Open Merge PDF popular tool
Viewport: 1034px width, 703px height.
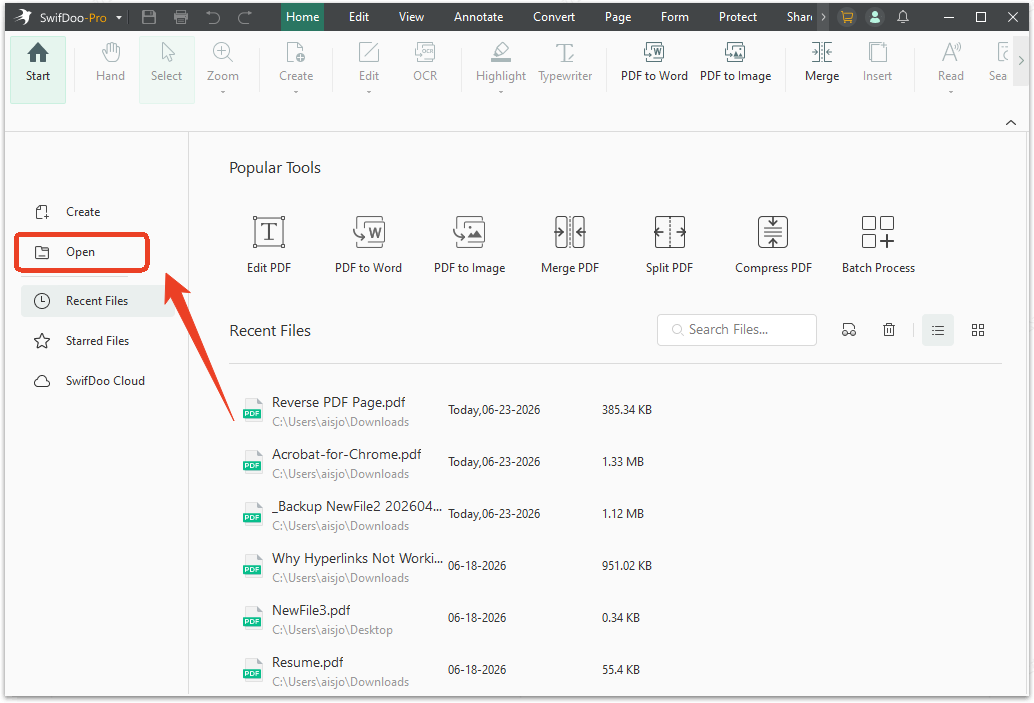(570, 244)
